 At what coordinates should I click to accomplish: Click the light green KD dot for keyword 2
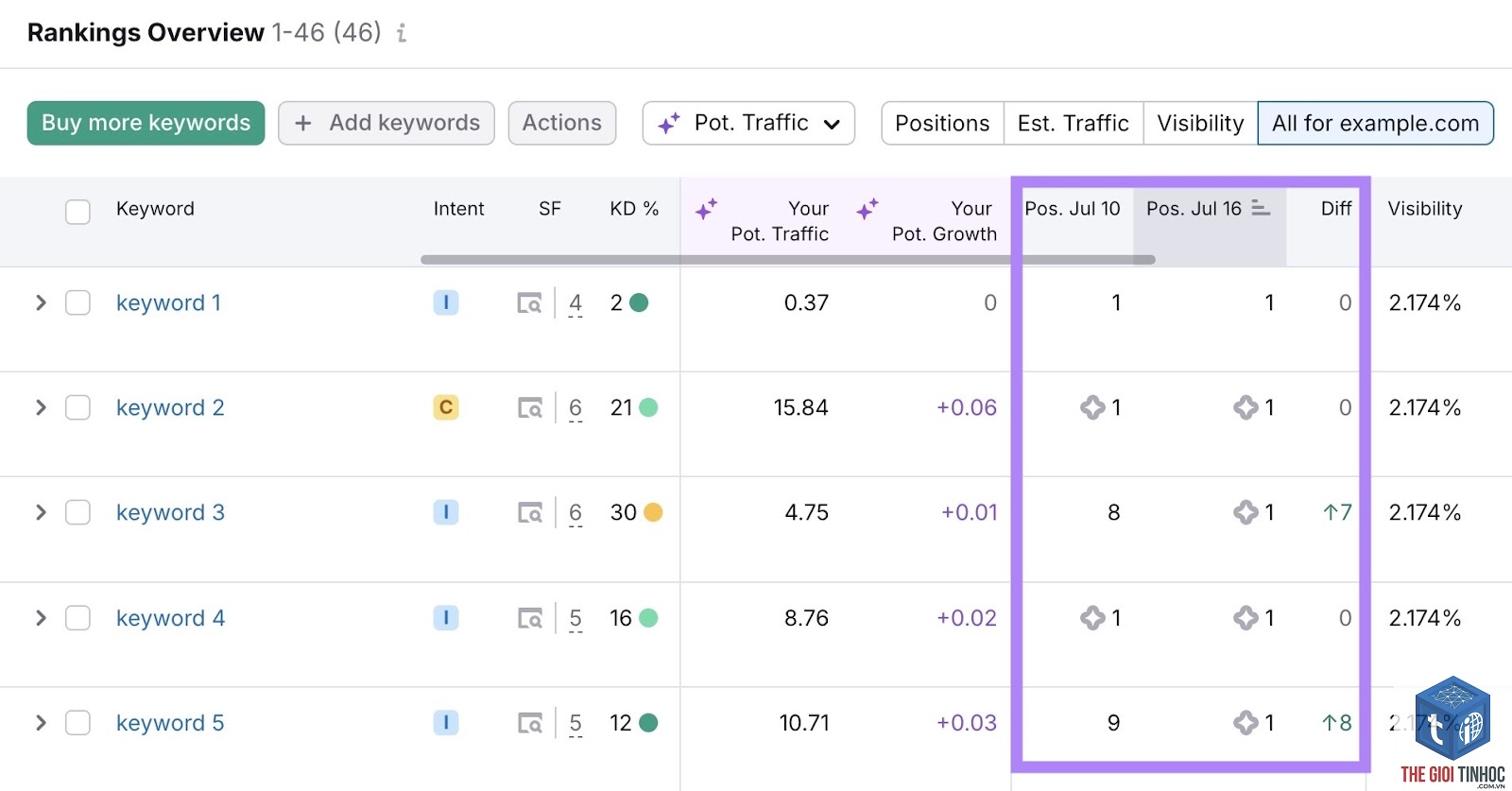pos(648,407)
